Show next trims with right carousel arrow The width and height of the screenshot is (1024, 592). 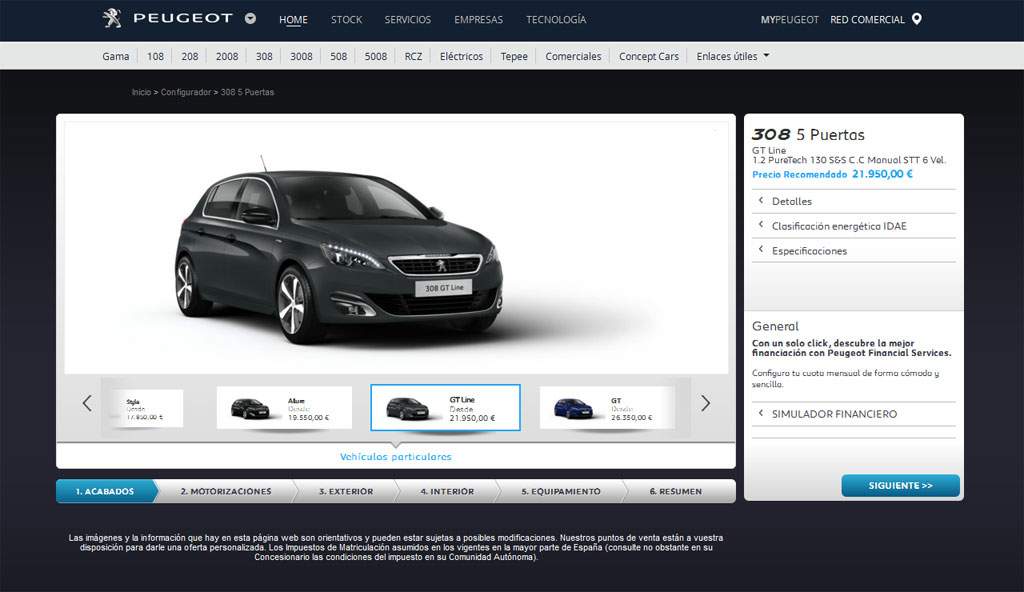tap(705, 403)
